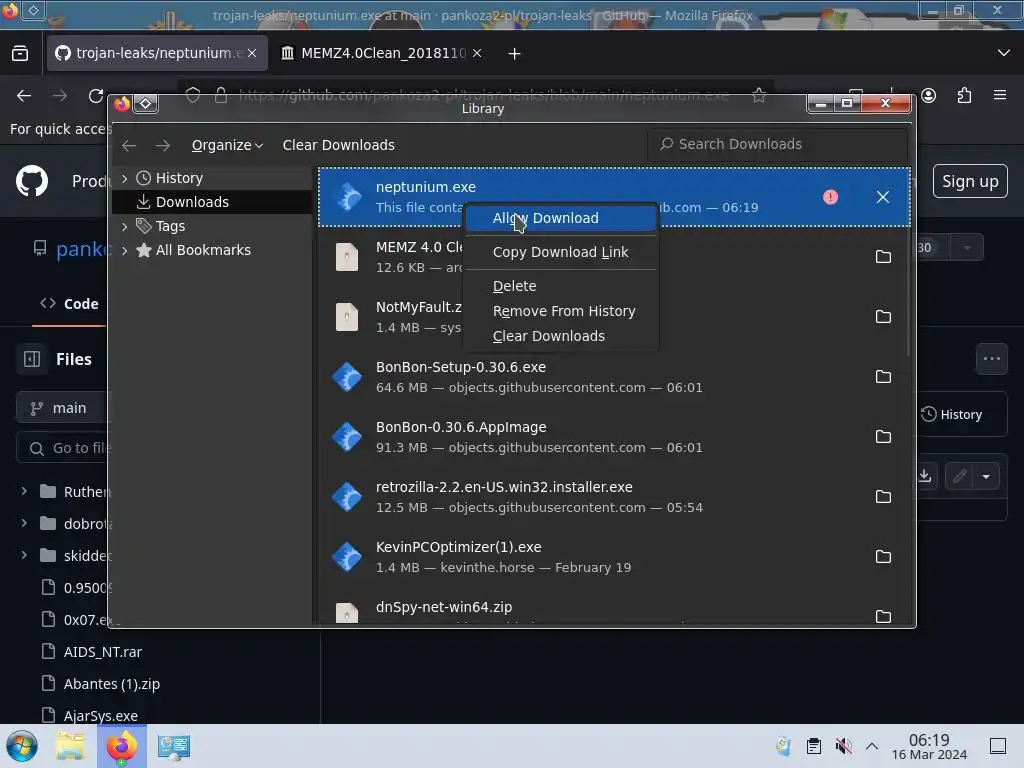The image size is (1024, 768).
Task: Click the neptunium.exe red warning icon
Action: pyautogui.click(x=830, y=197)
